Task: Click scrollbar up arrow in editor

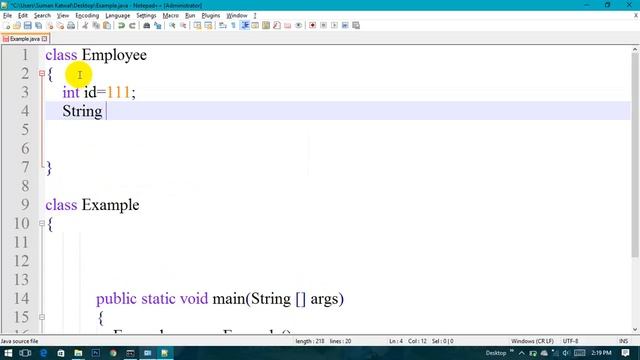Action: click(635, 49)
